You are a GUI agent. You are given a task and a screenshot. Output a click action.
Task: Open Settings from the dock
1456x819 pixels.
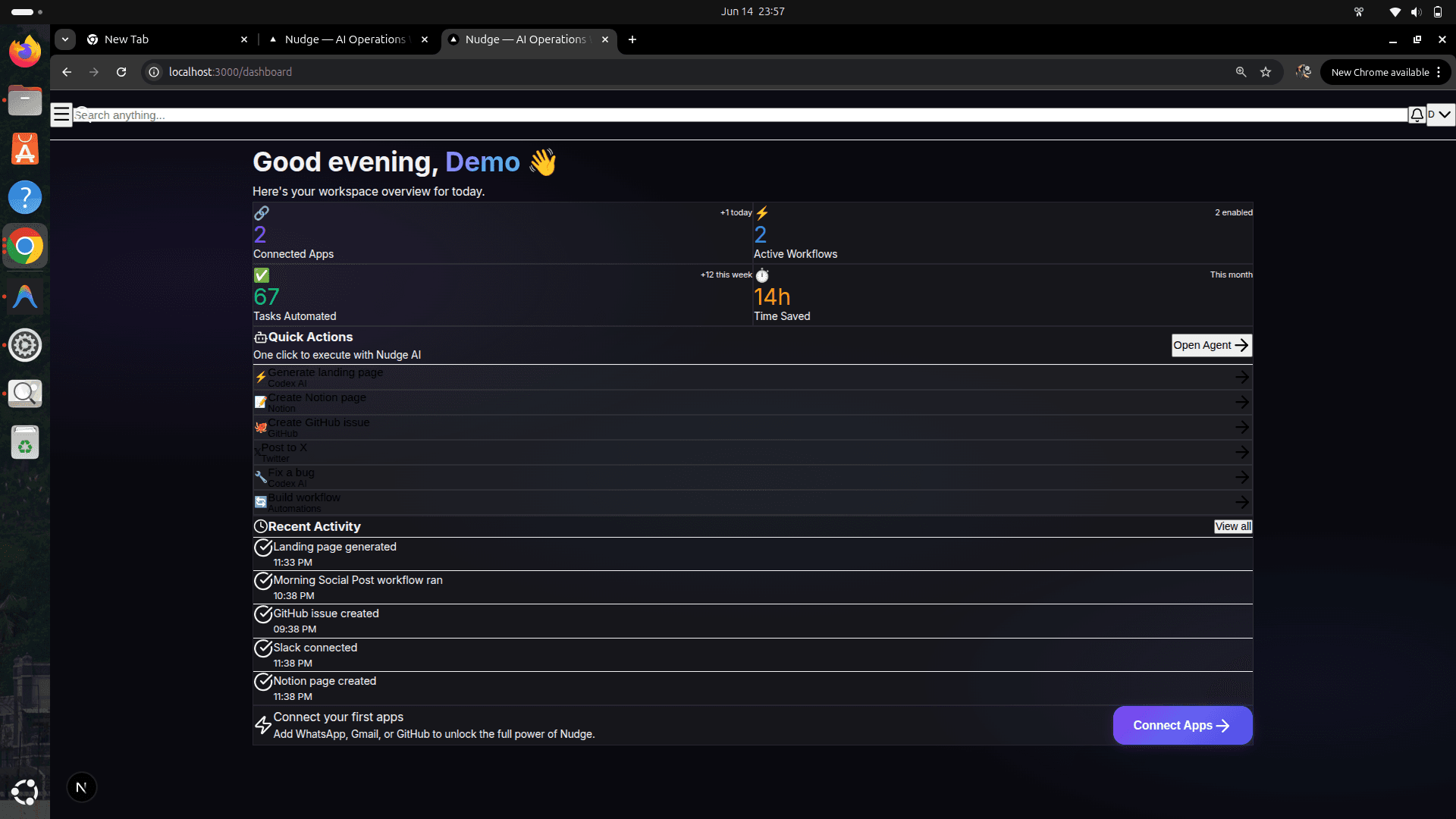tap(25, 345)
